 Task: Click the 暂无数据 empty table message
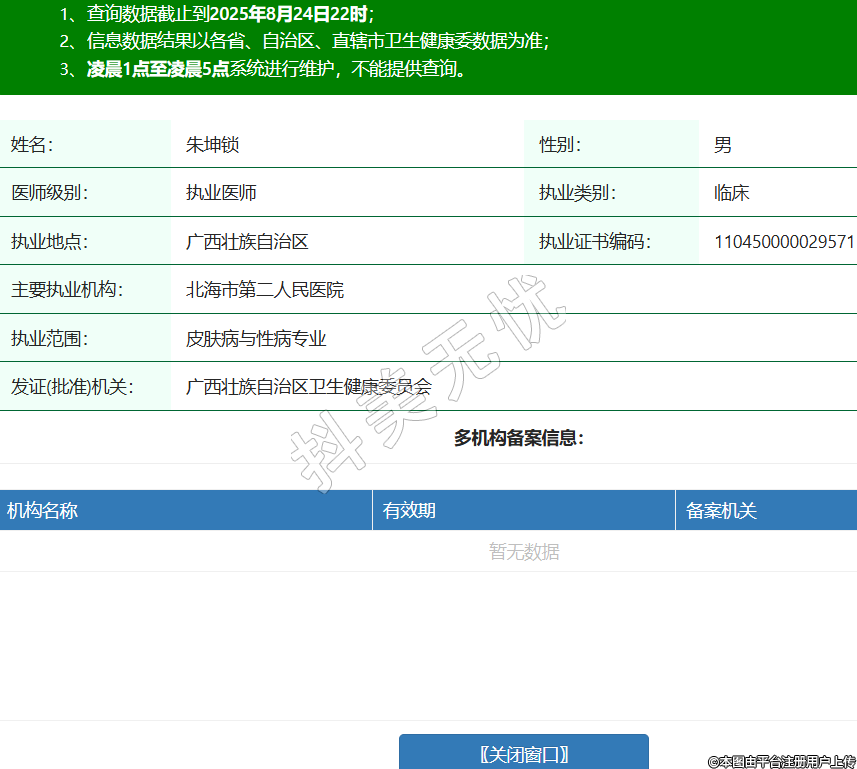[523, 552]
